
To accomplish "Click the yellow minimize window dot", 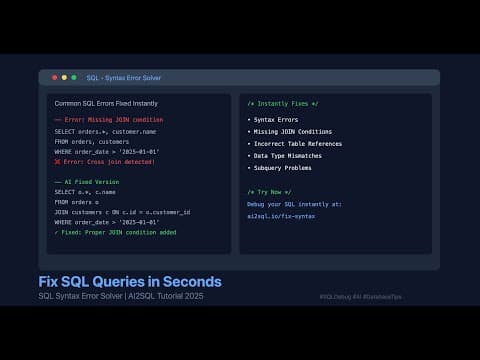I will [64, 78].
